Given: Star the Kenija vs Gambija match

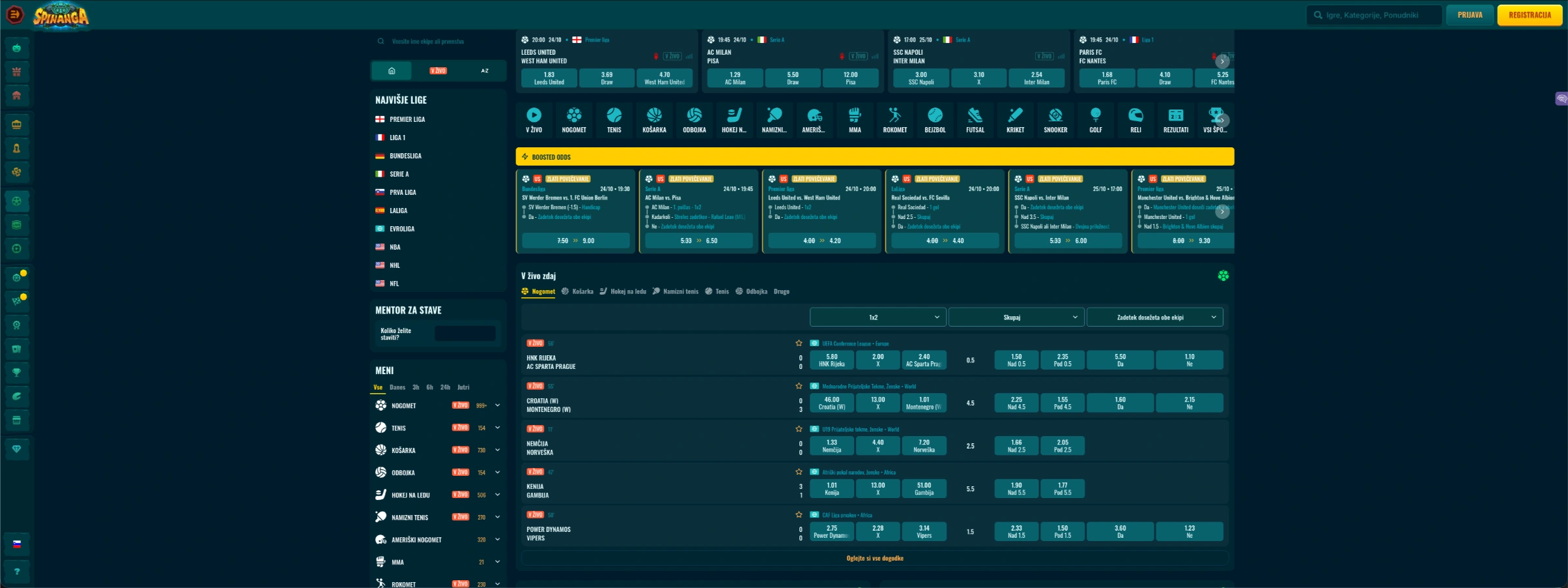Looking at the screenshot, I should click(799, 472).
